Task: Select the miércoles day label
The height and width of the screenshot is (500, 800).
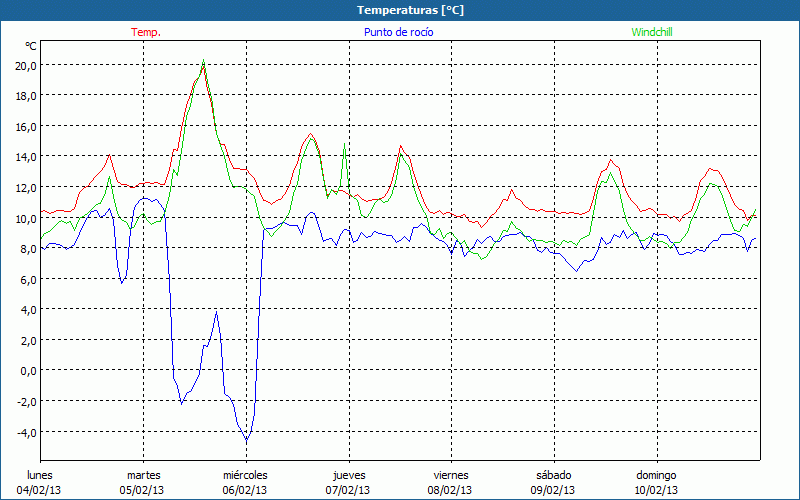Action: [245, 475]
